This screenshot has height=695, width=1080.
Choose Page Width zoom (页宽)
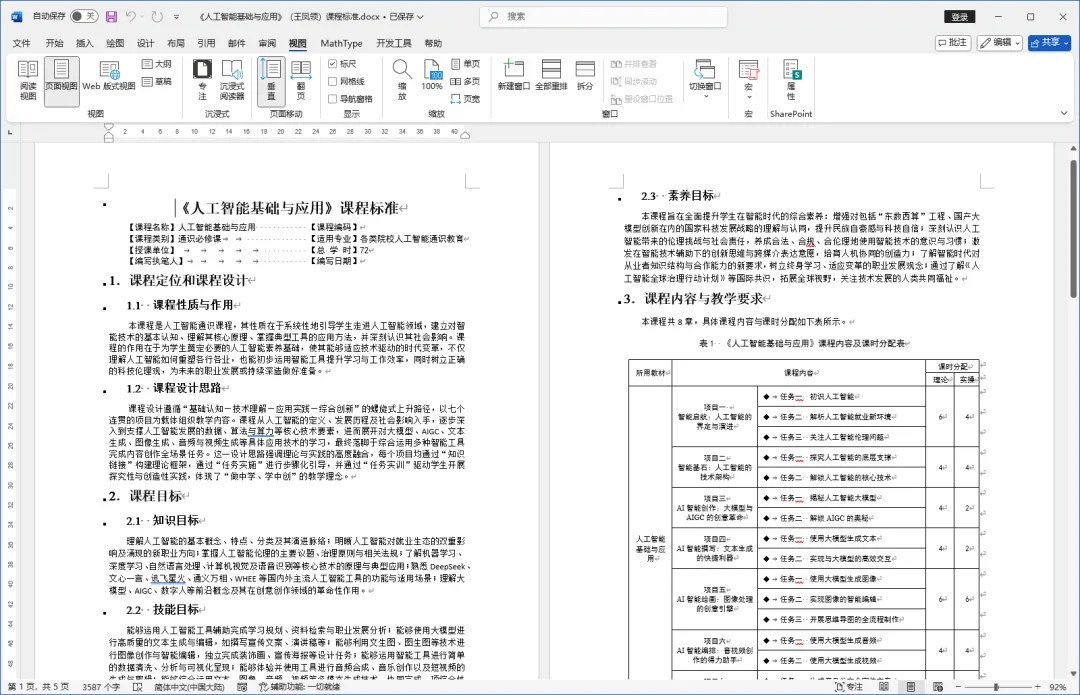(466, 98)
